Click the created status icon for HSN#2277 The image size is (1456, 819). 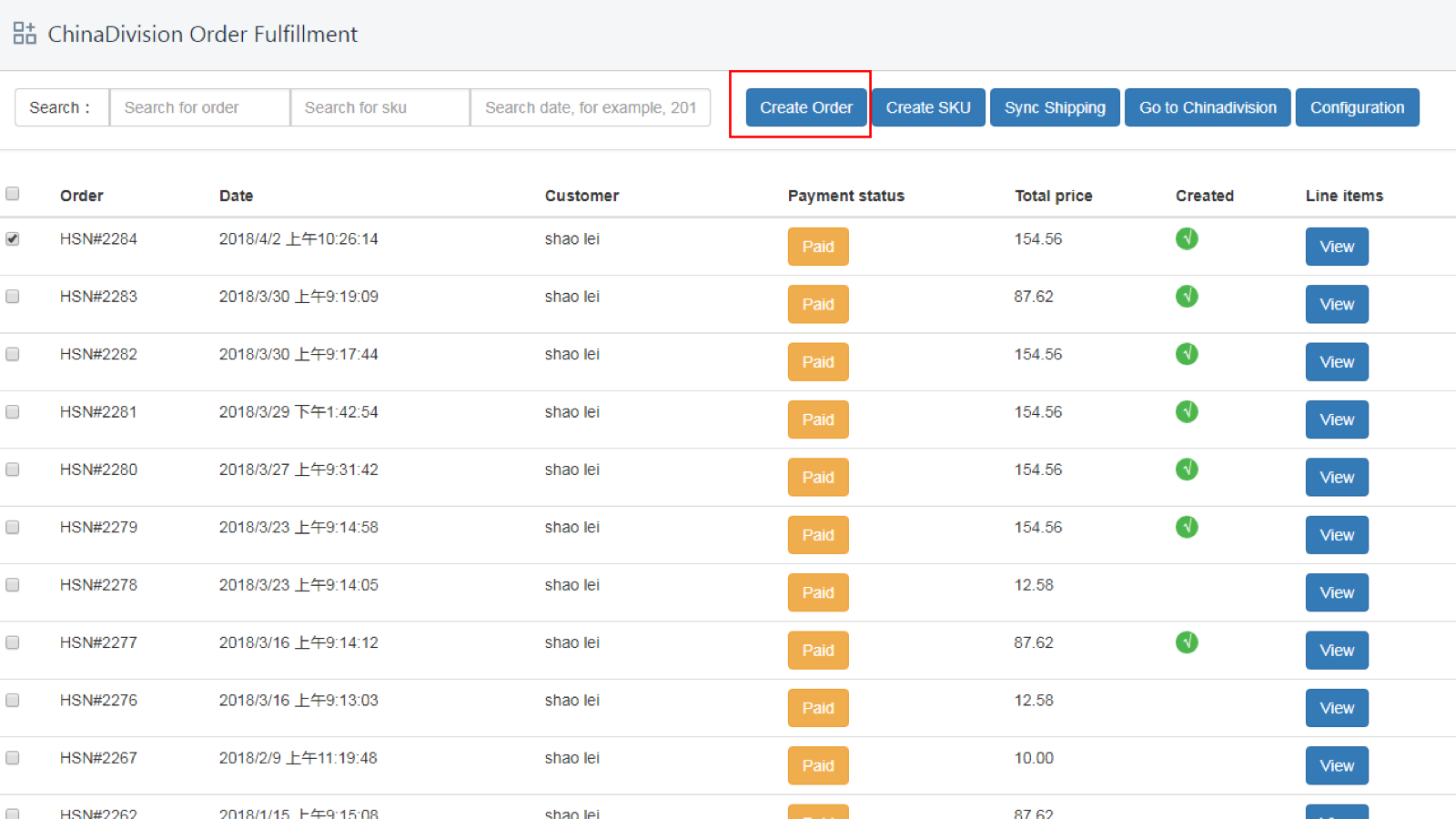[x=1187, y=642]
